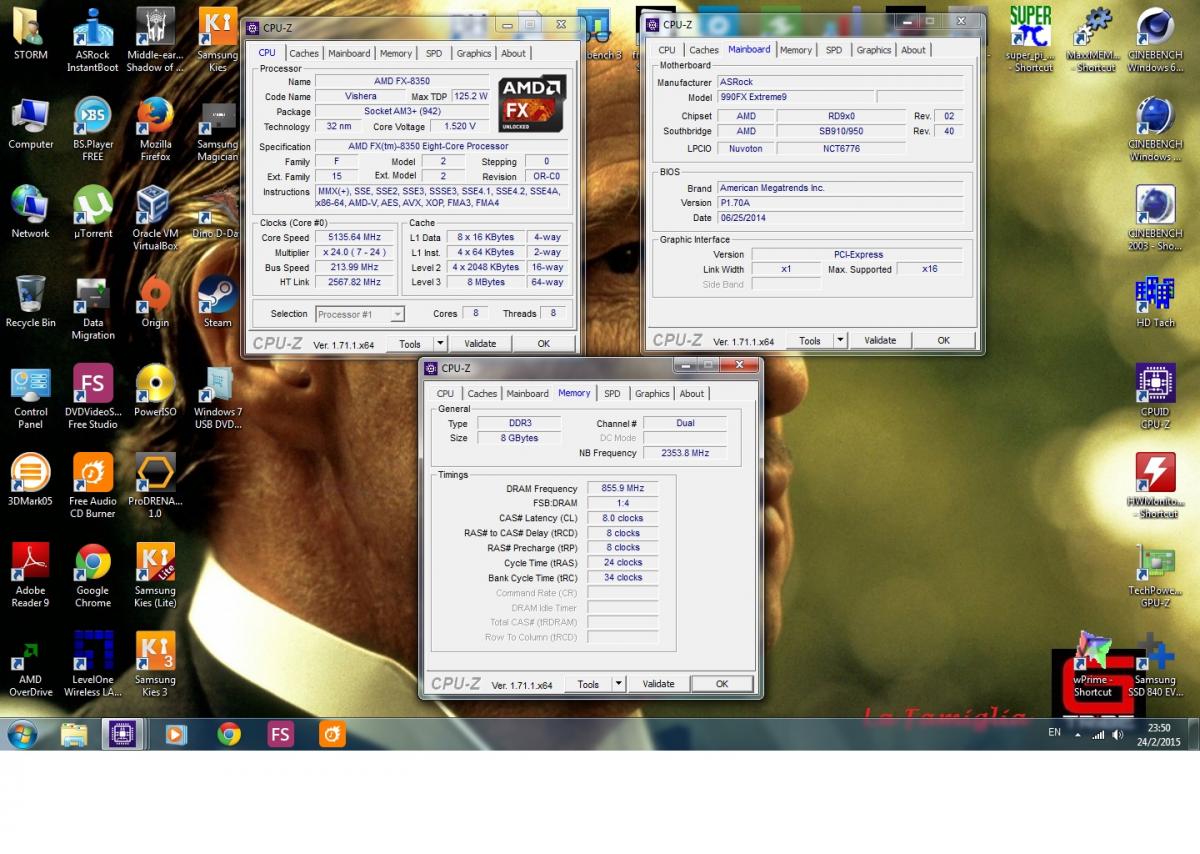Open the wPrime shortcut icon

click(1093, 665)
